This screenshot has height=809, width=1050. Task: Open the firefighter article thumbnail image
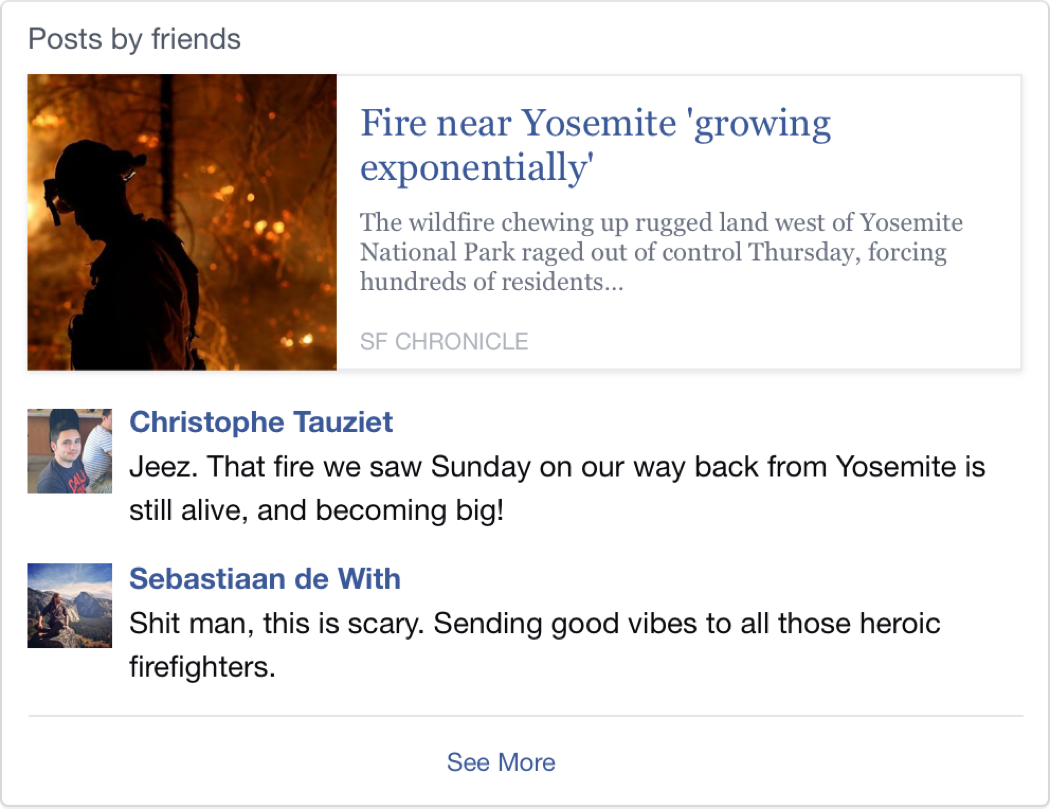[x=182, y=222]
